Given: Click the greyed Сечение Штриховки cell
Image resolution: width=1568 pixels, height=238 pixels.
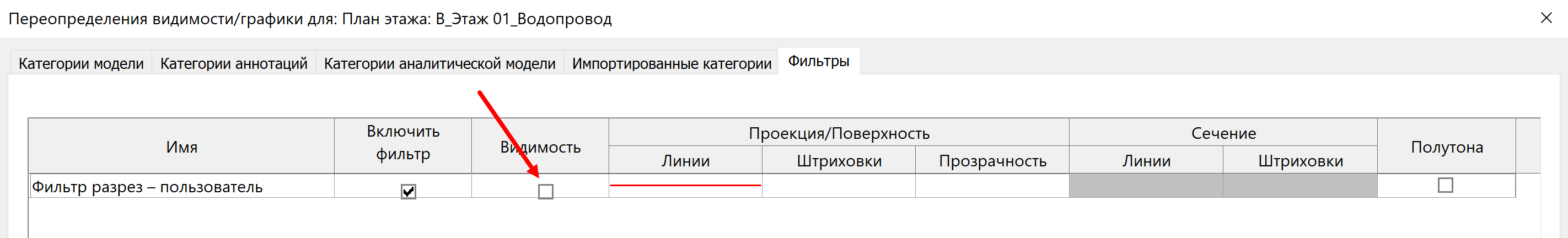Looking at the screenshot, I should 1300,186.
